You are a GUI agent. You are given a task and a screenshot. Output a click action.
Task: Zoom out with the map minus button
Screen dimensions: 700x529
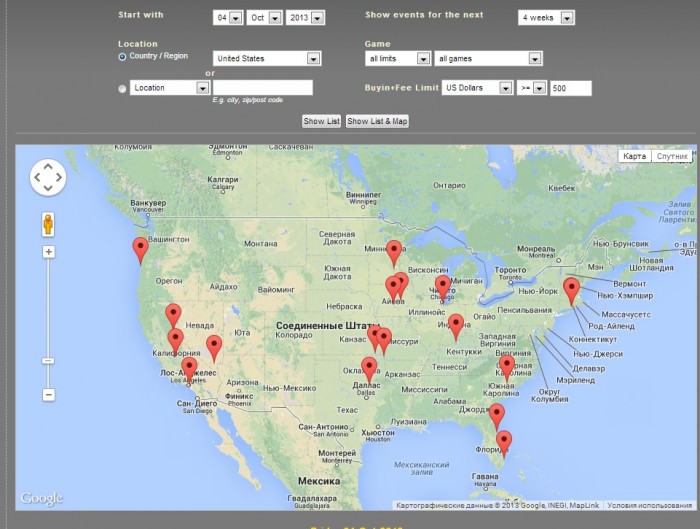click(x=49, y=395)
